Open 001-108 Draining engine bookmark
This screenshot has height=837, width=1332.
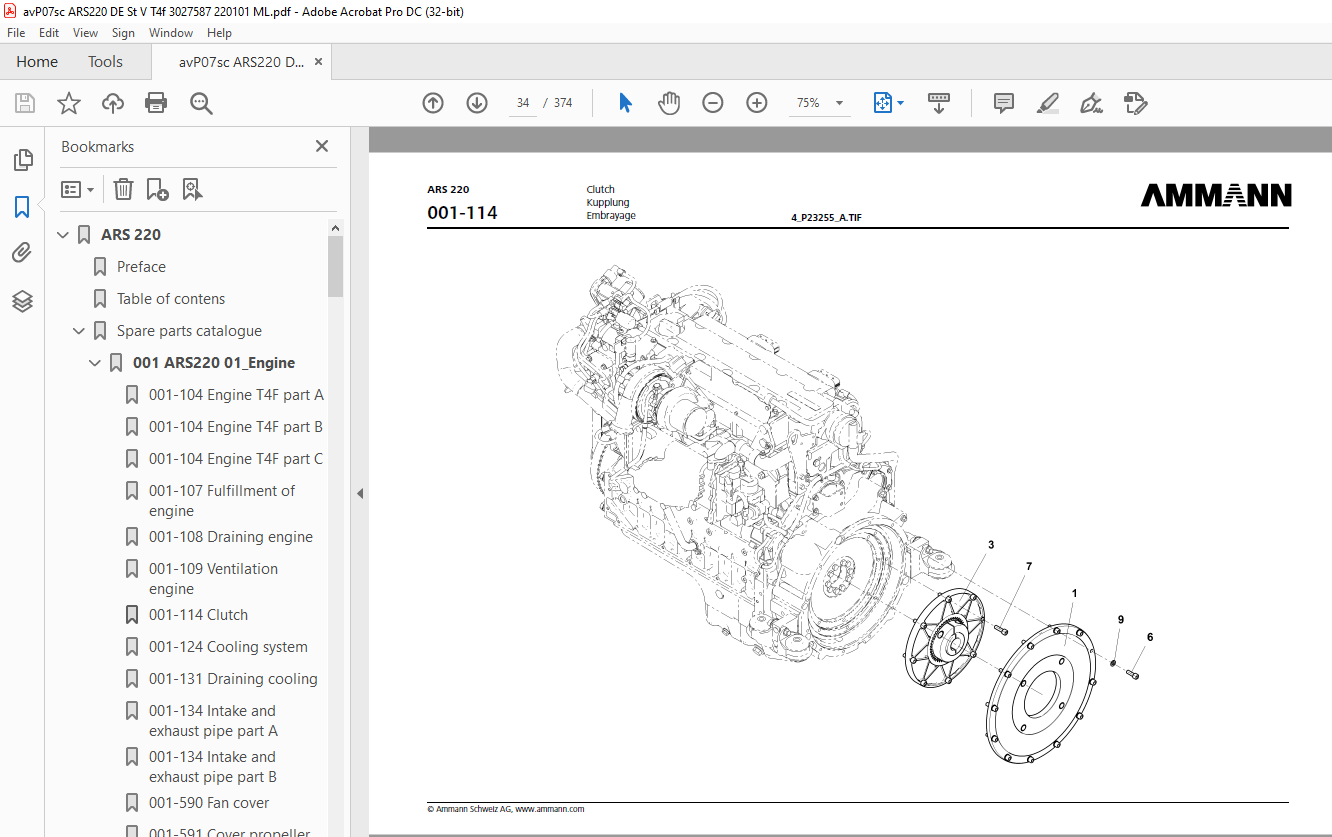231,537
